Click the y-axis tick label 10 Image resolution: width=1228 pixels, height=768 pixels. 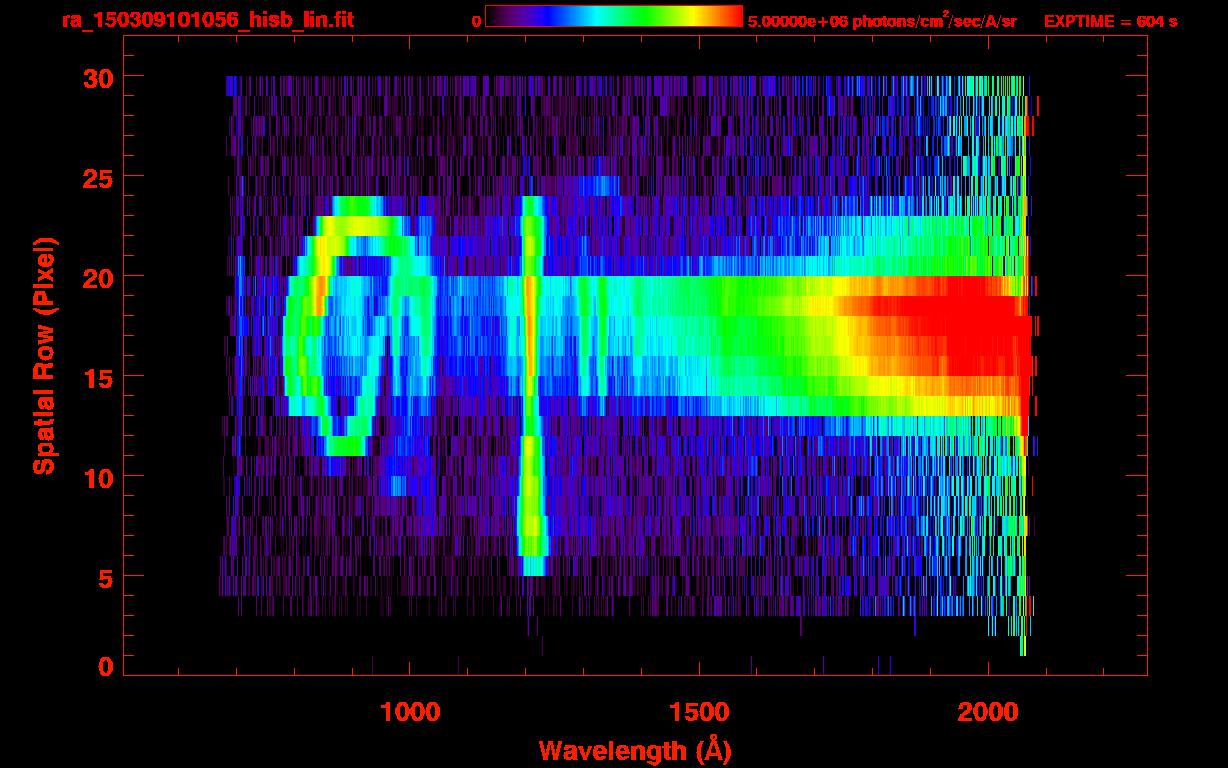coord(97,477)
